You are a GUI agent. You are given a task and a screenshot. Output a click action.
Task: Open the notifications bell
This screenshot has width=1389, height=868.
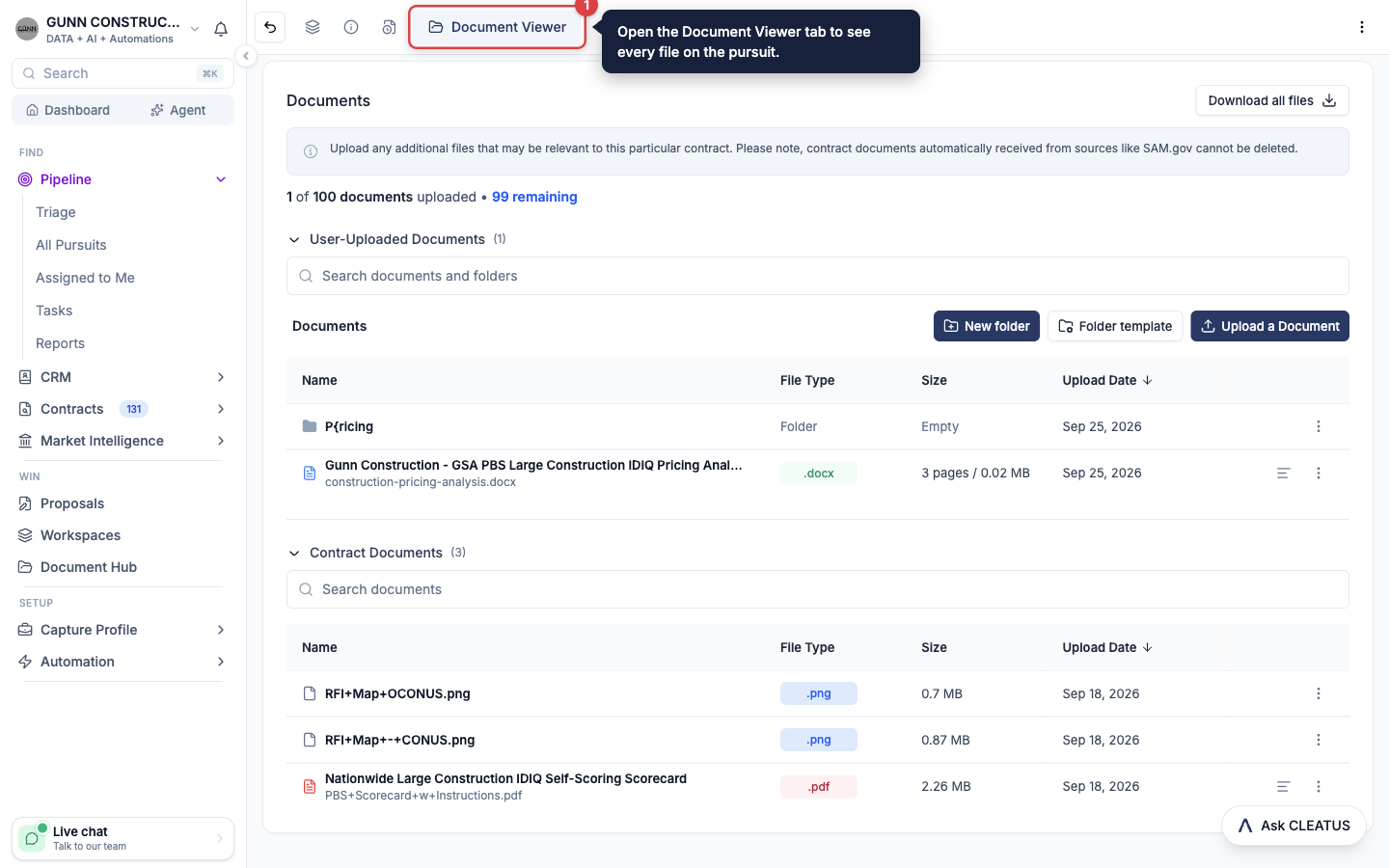point(221,29)
